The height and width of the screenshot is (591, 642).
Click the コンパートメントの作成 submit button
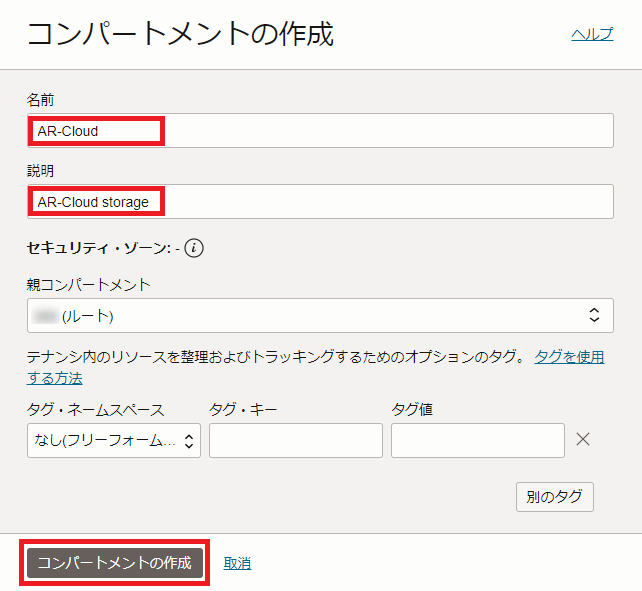(114, 563)
